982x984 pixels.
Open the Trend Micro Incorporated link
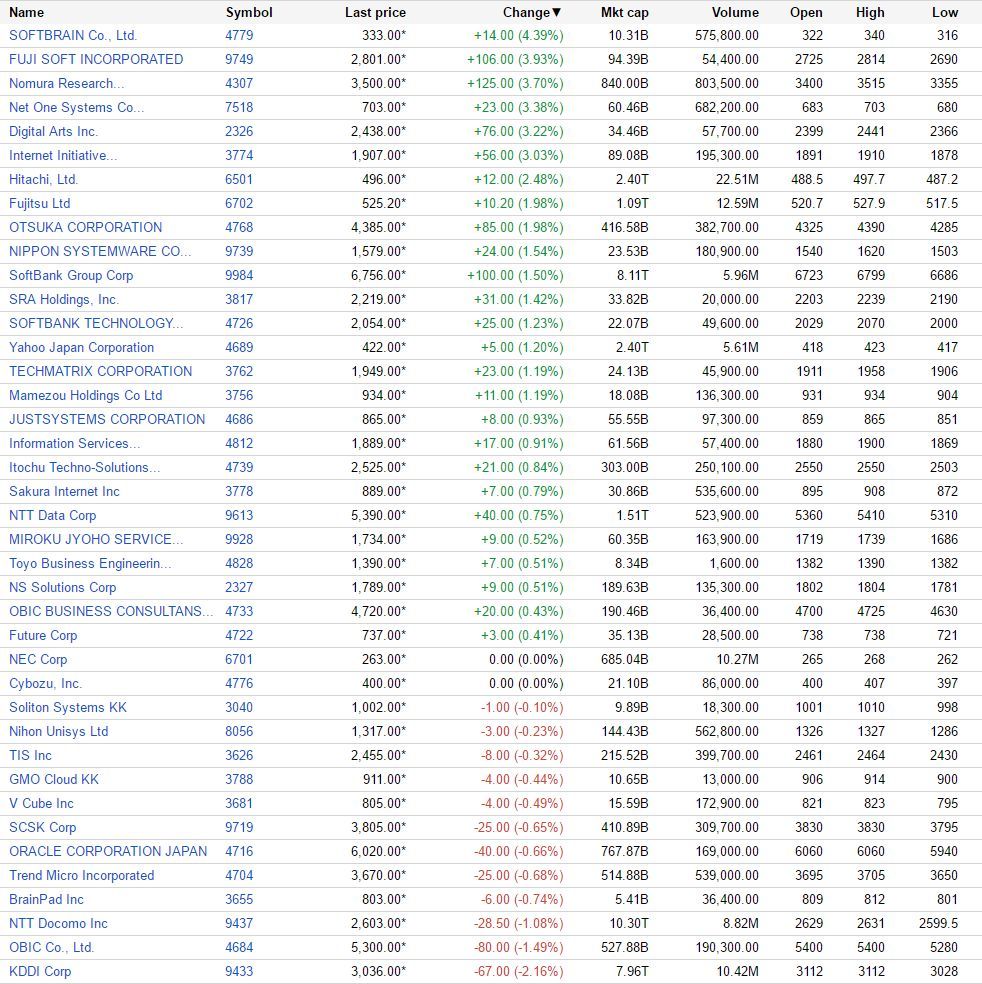tap(82, 875)
